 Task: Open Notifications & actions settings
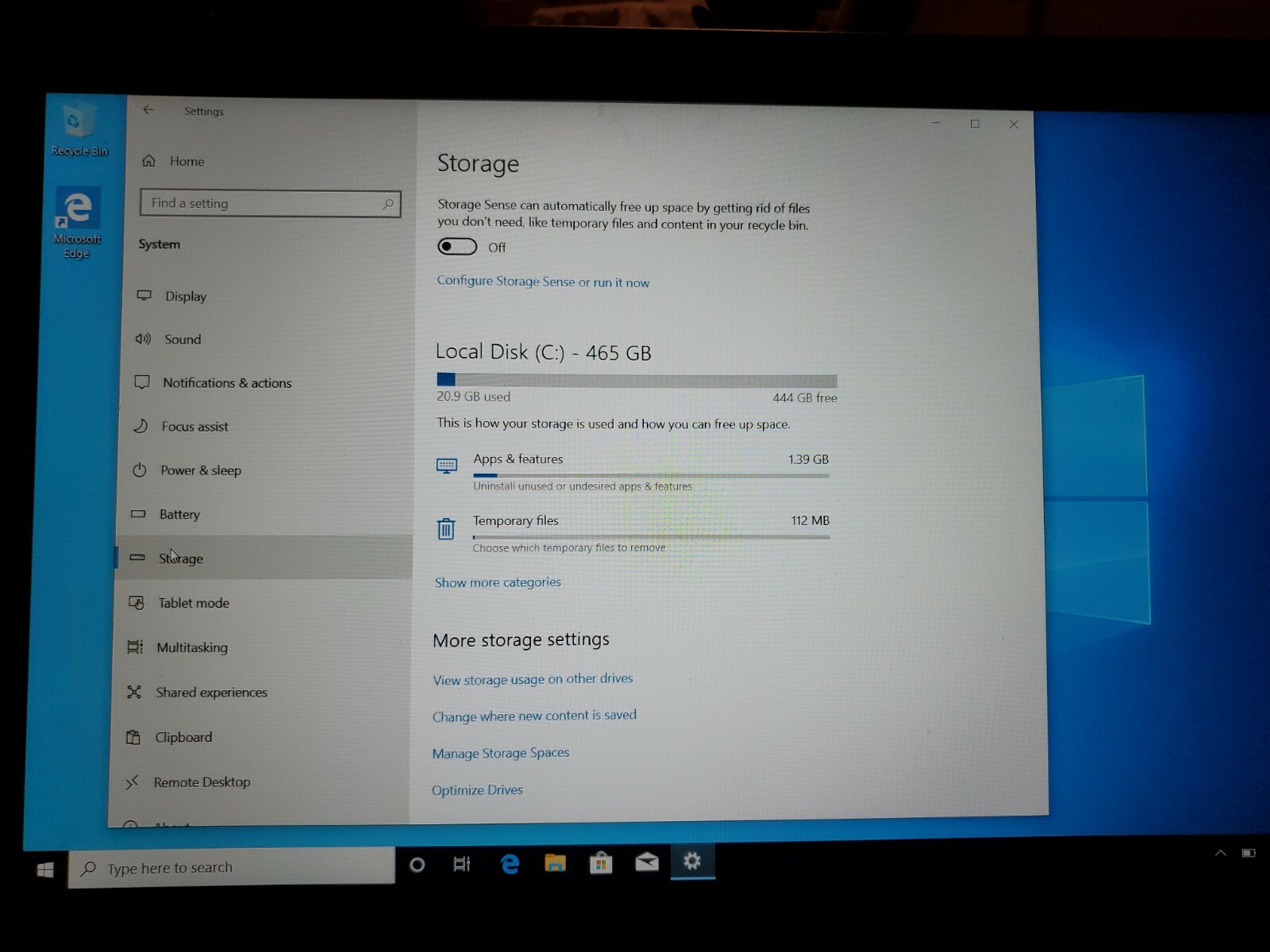click(227, 383)
